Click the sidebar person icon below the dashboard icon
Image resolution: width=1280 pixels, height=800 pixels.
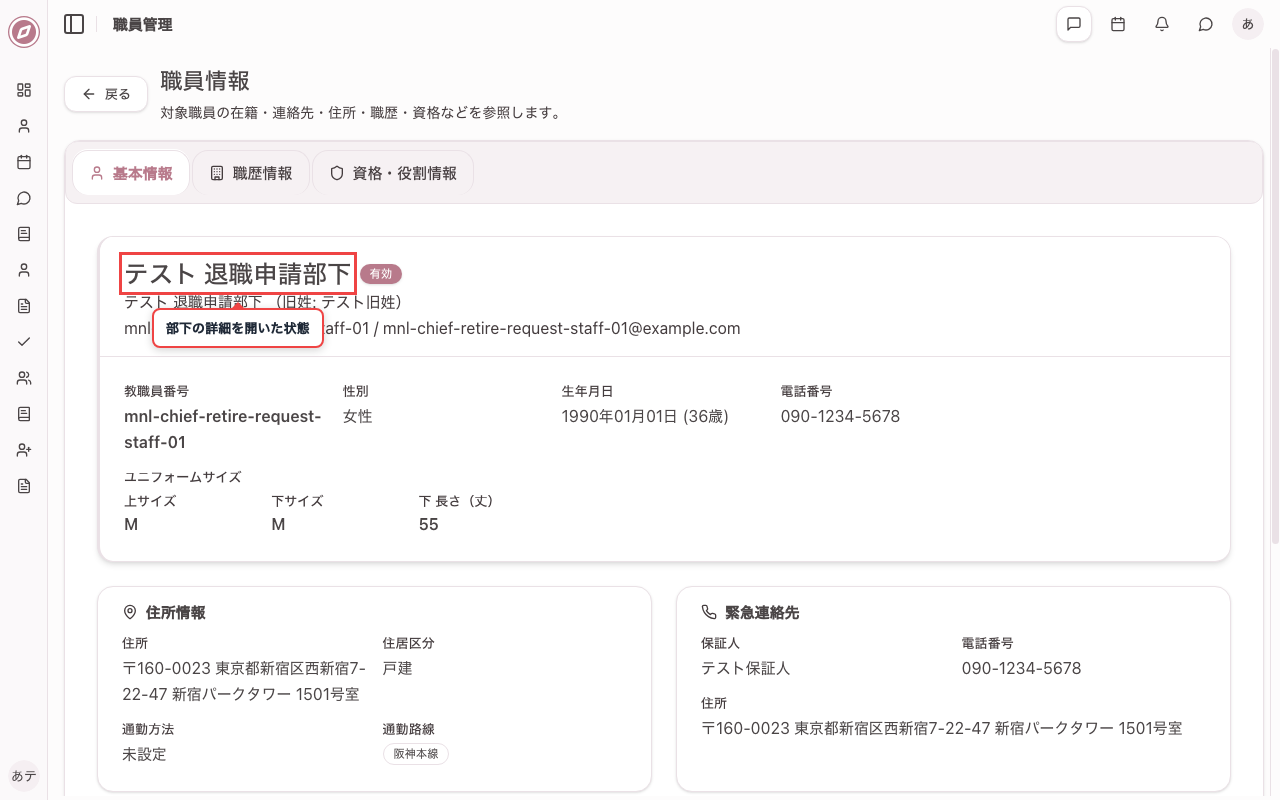click(x=24, y=126)
